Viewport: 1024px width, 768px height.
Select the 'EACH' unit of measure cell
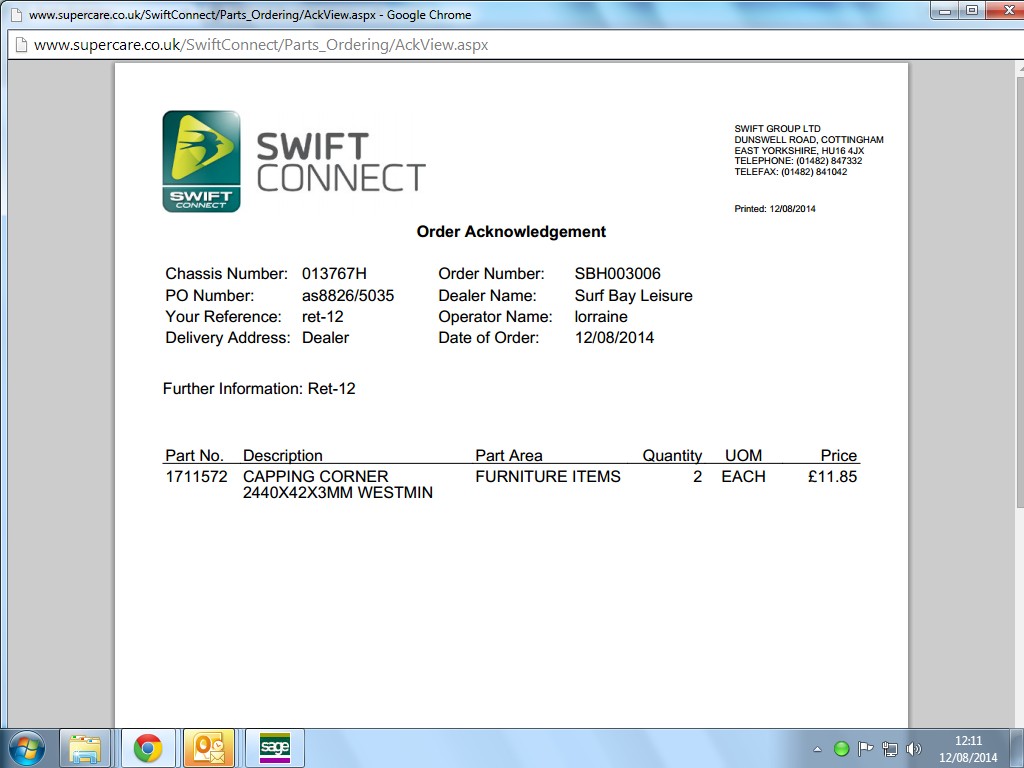[743, 477]
